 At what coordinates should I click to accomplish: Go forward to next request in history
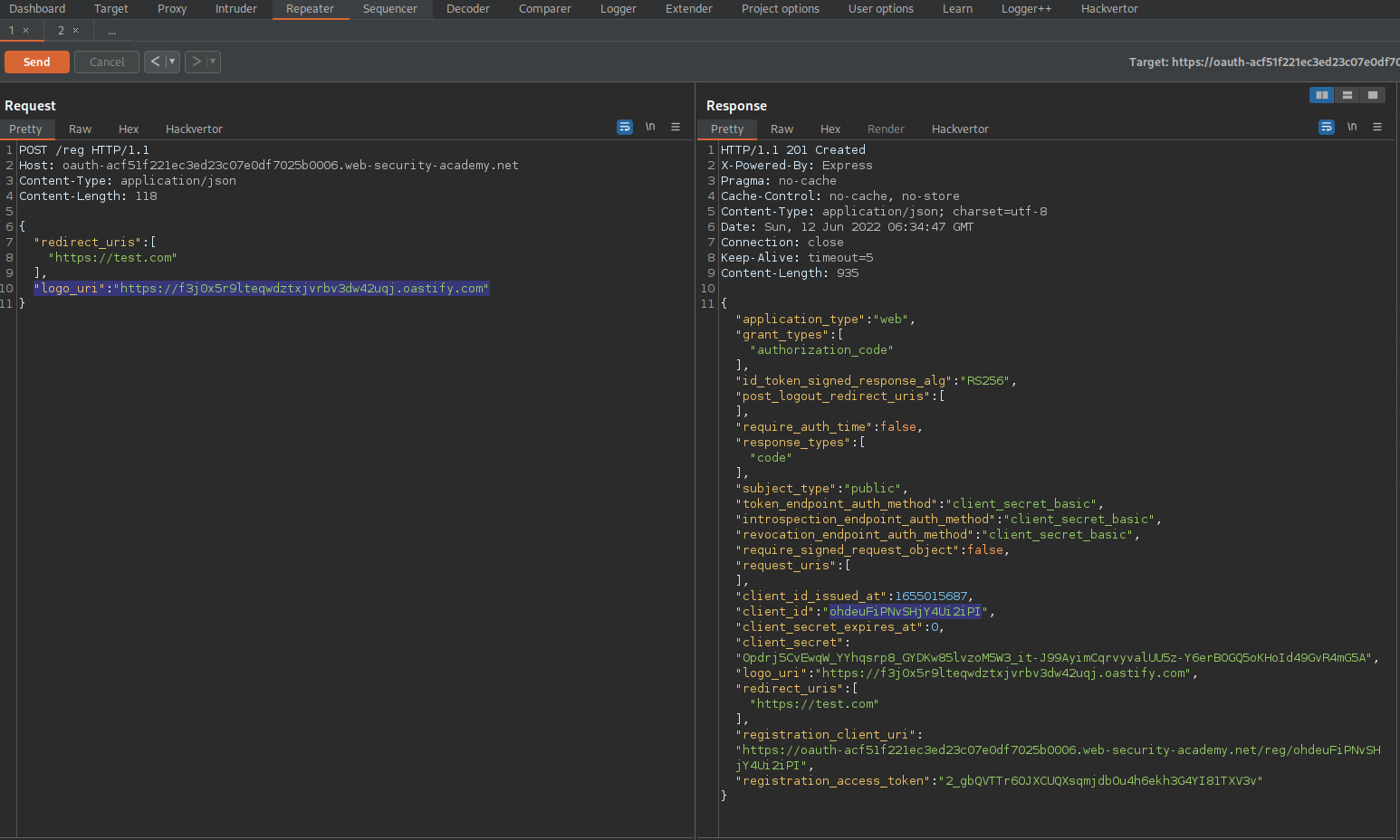point(196,62)
